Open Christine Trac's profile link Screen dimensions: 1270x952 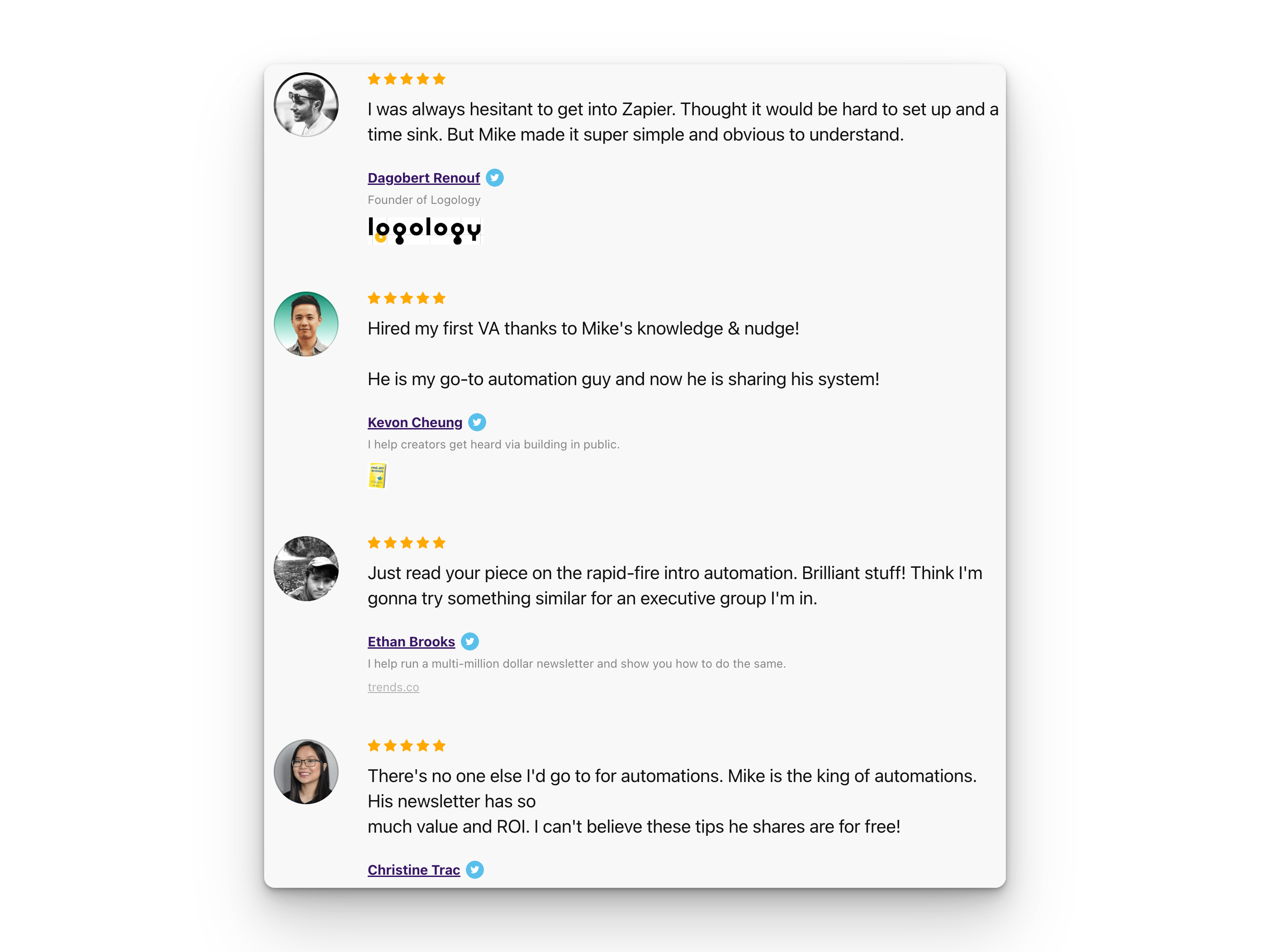tap(413, 870)
